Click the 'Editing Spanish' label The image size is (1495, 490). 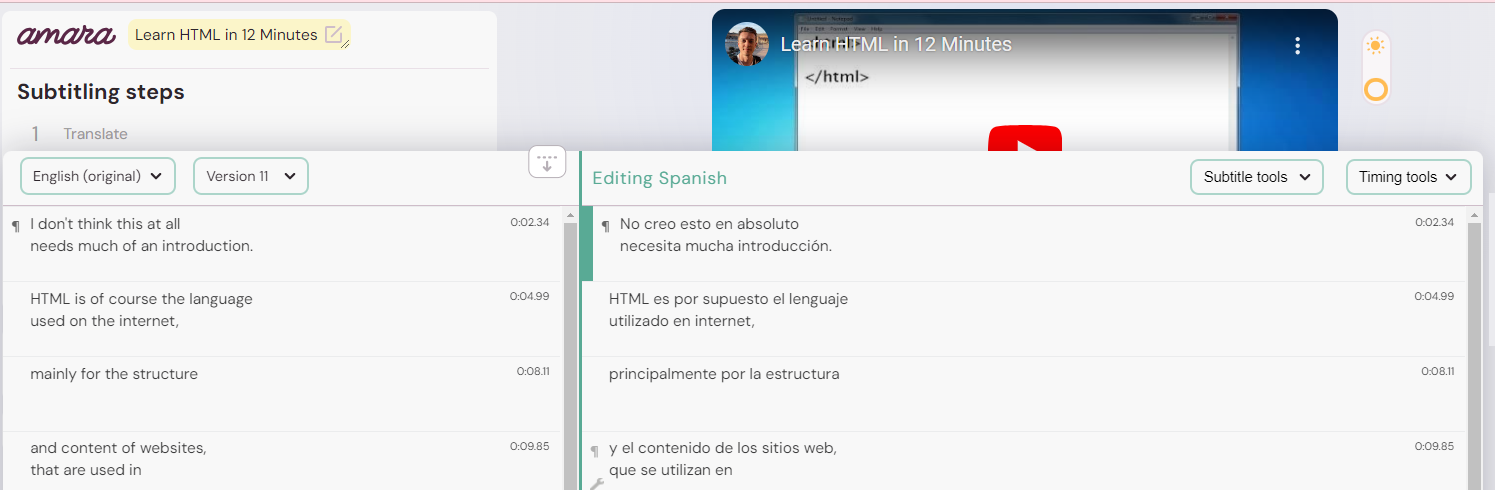click(659, 178)
